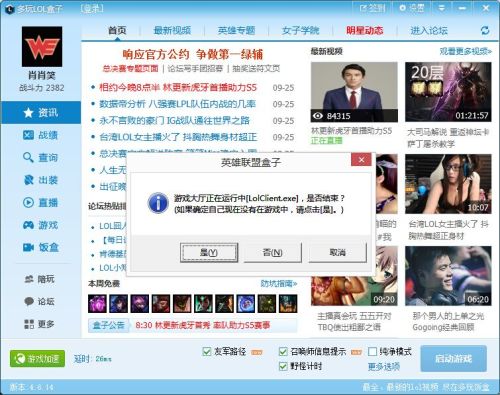Screen dimensions: 500x395
Task: Switch to the 英雄专题 tab
Action: pos(236,31)
